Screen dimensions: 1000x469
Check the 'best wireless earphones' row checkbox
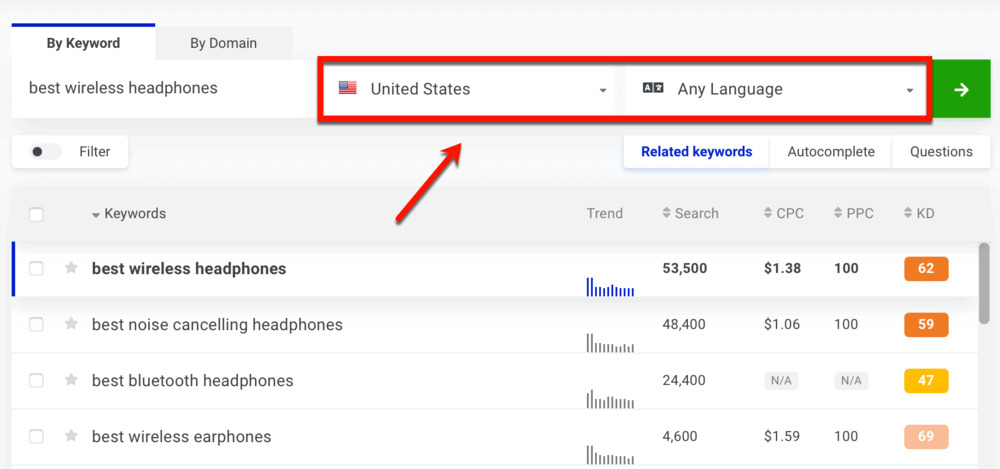(36, 437)
